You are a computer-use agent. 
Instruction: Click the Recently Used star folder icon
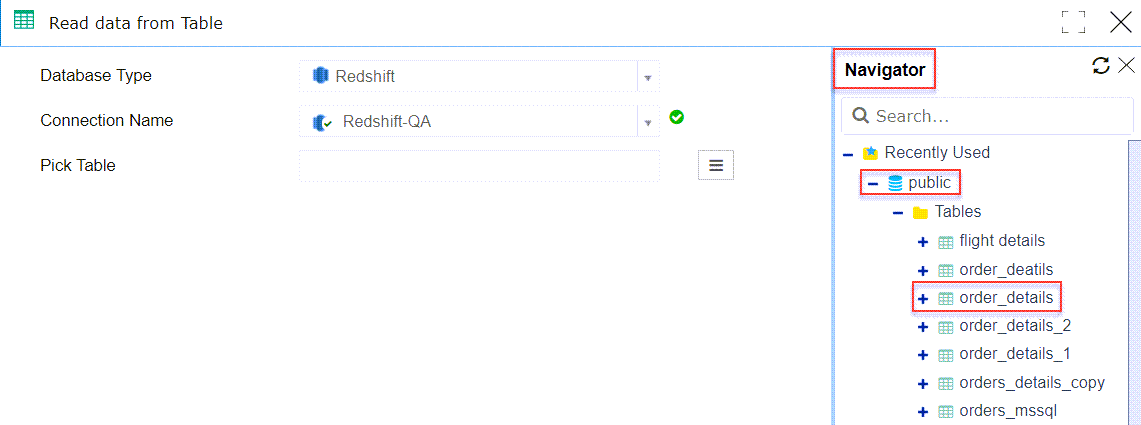pos(870,154)
